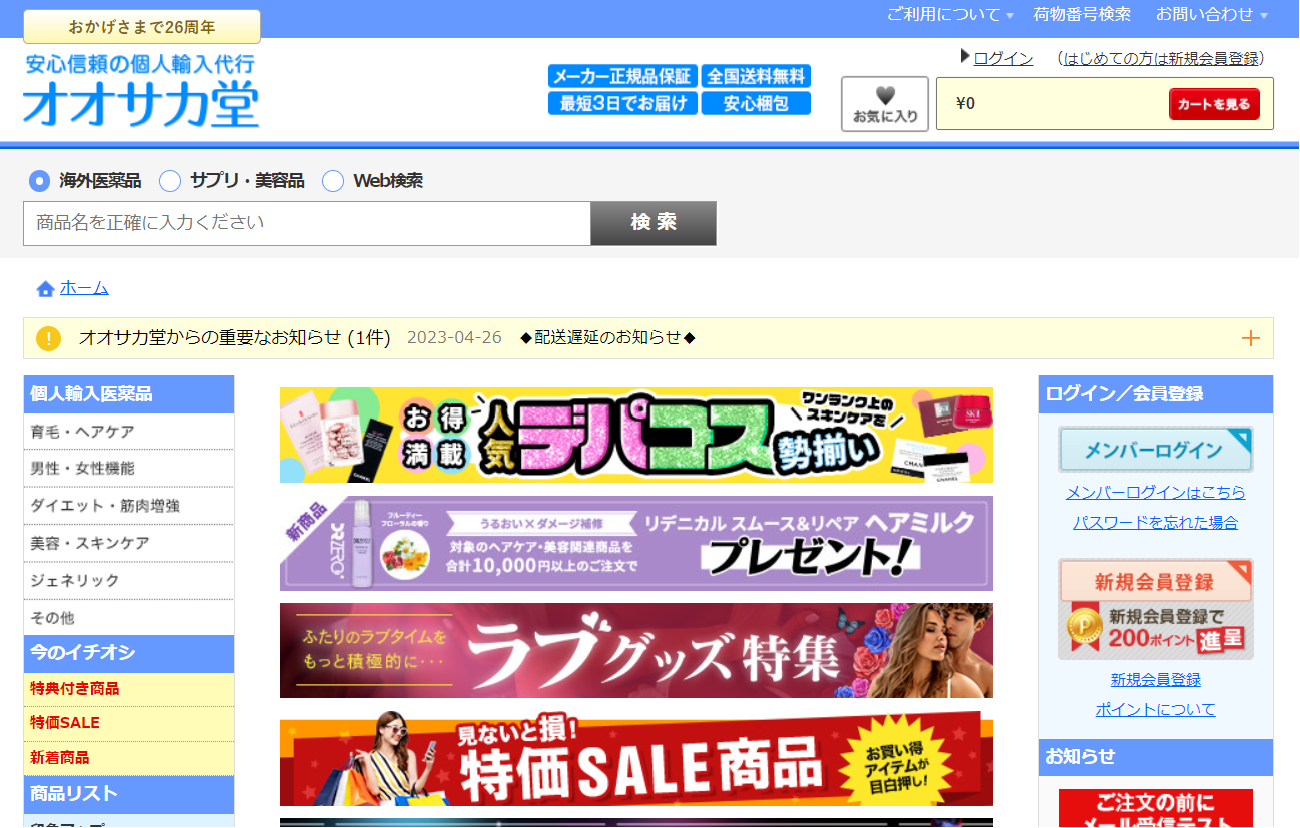Select the 海外医薬品 radio button

(x=39, y=181)
